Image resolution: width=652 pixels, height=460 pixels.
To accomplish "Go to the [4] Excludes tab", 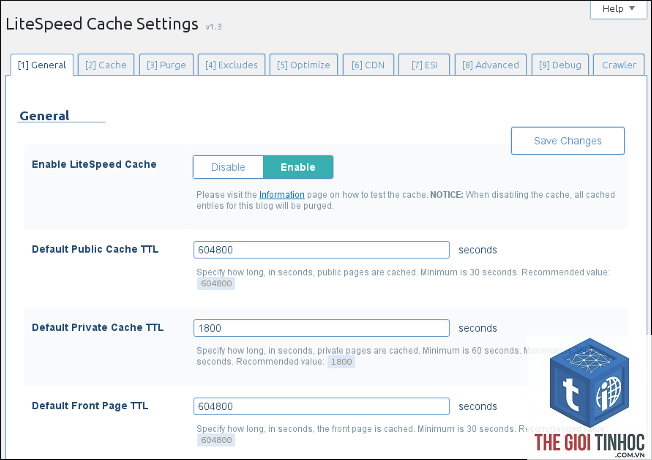I will 232,65.
